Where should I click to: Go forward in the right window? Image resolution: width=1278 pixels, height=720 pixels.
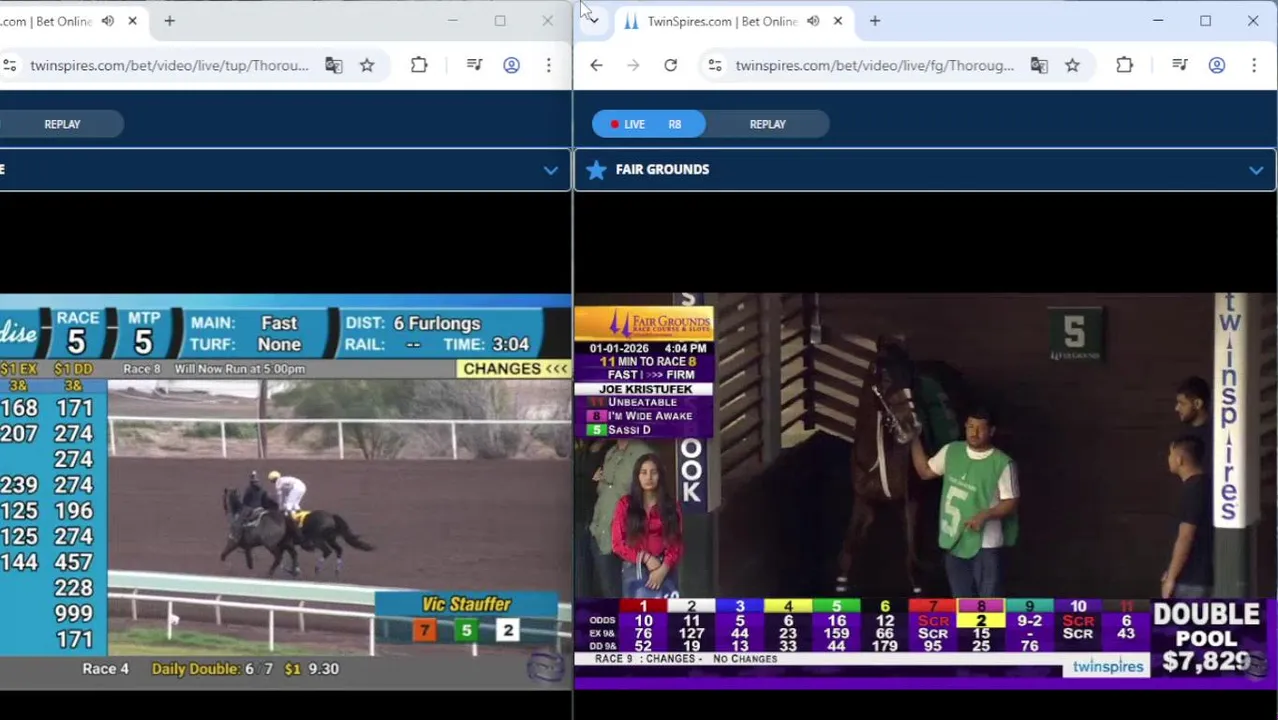pyautogui.click(x=633, y=65)
